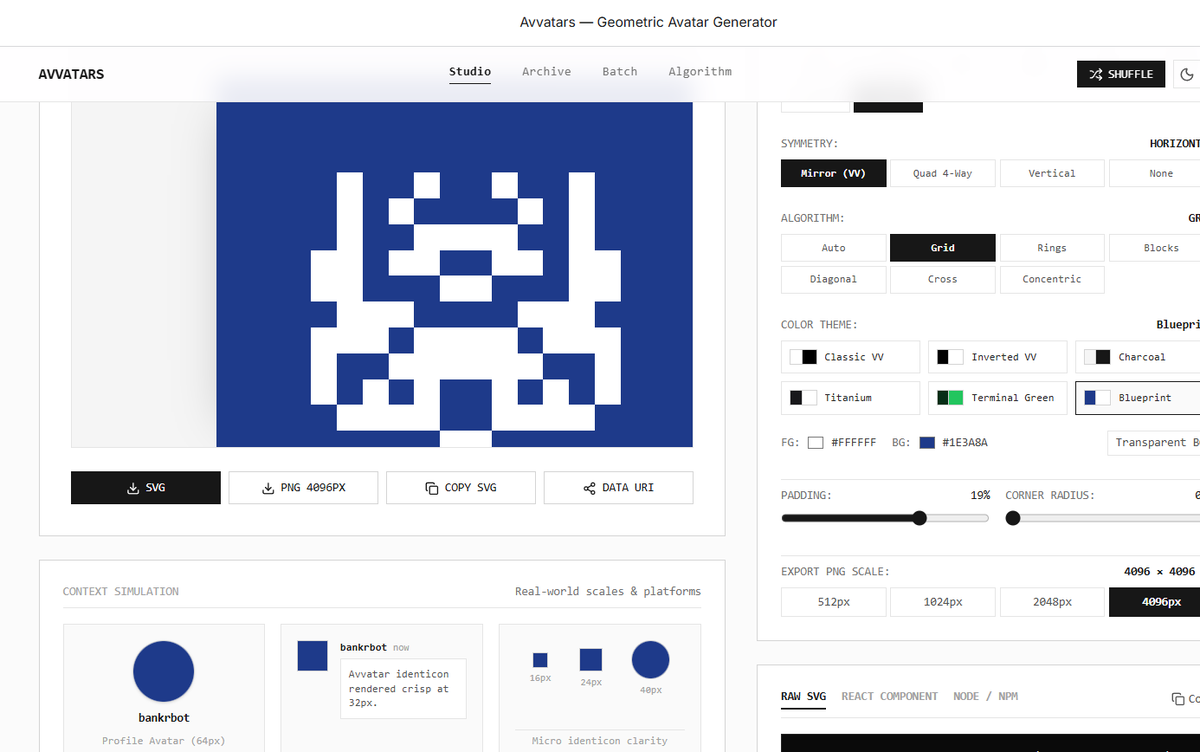
Task: Choose Quad 4-Way symmetry
Action: (943, 173)
